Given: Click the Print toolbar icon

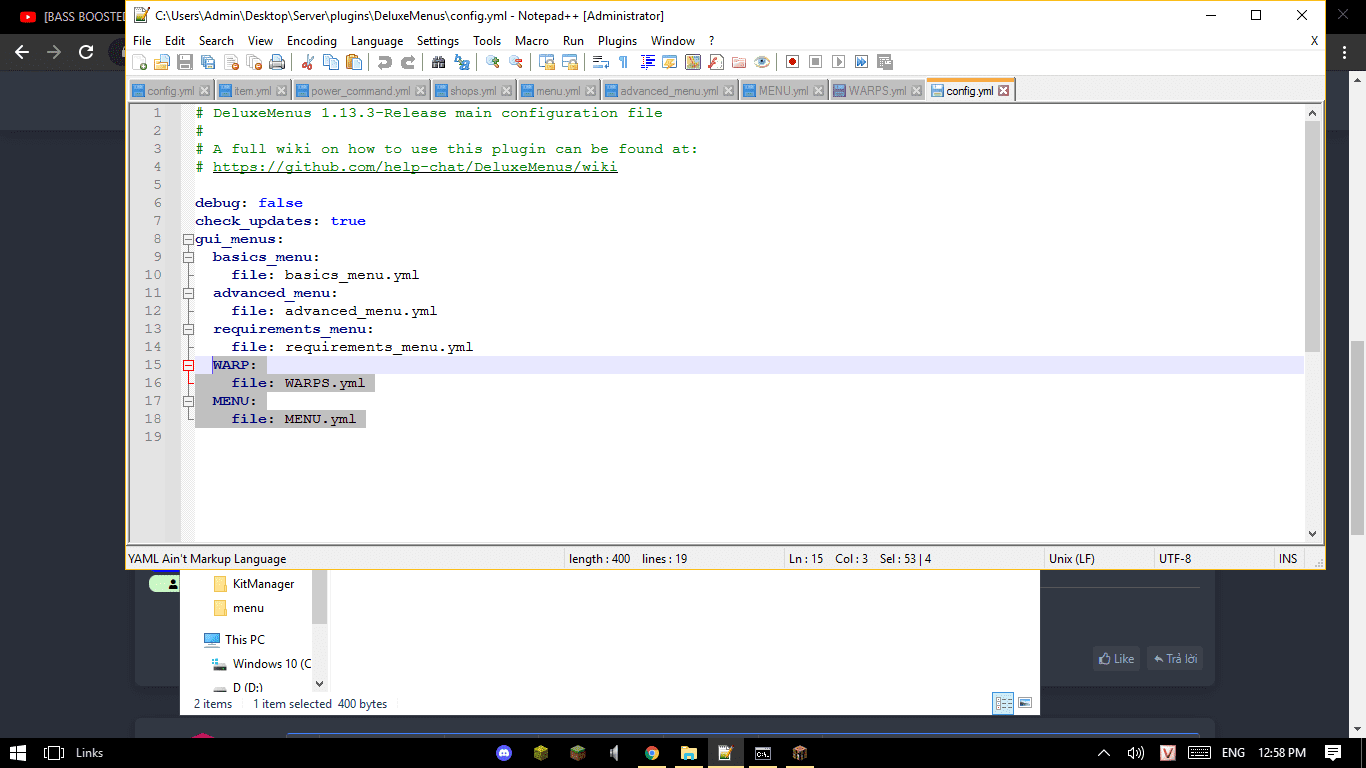Looking at the screenshot, I should [277, 62].
